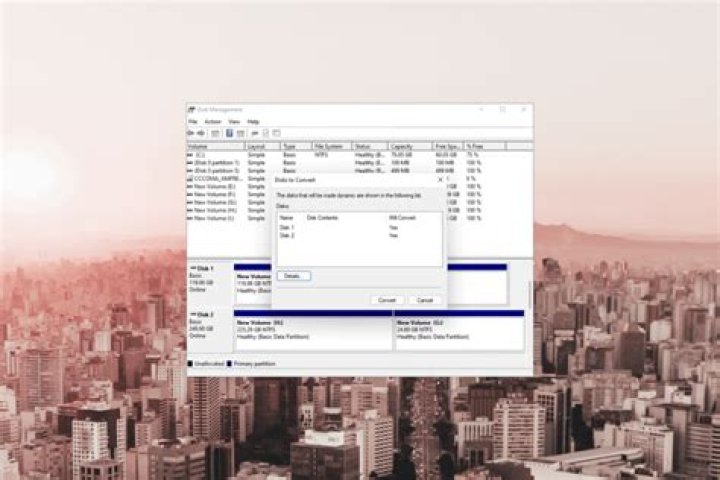Close the Disks to Convert dialog

coord(440,180)
